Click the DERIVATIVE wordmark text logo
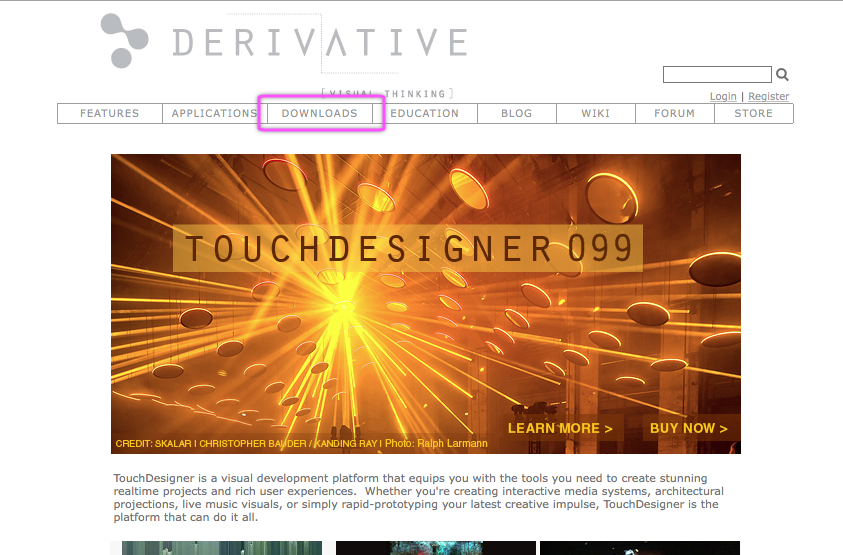 (x=319, y=42)
